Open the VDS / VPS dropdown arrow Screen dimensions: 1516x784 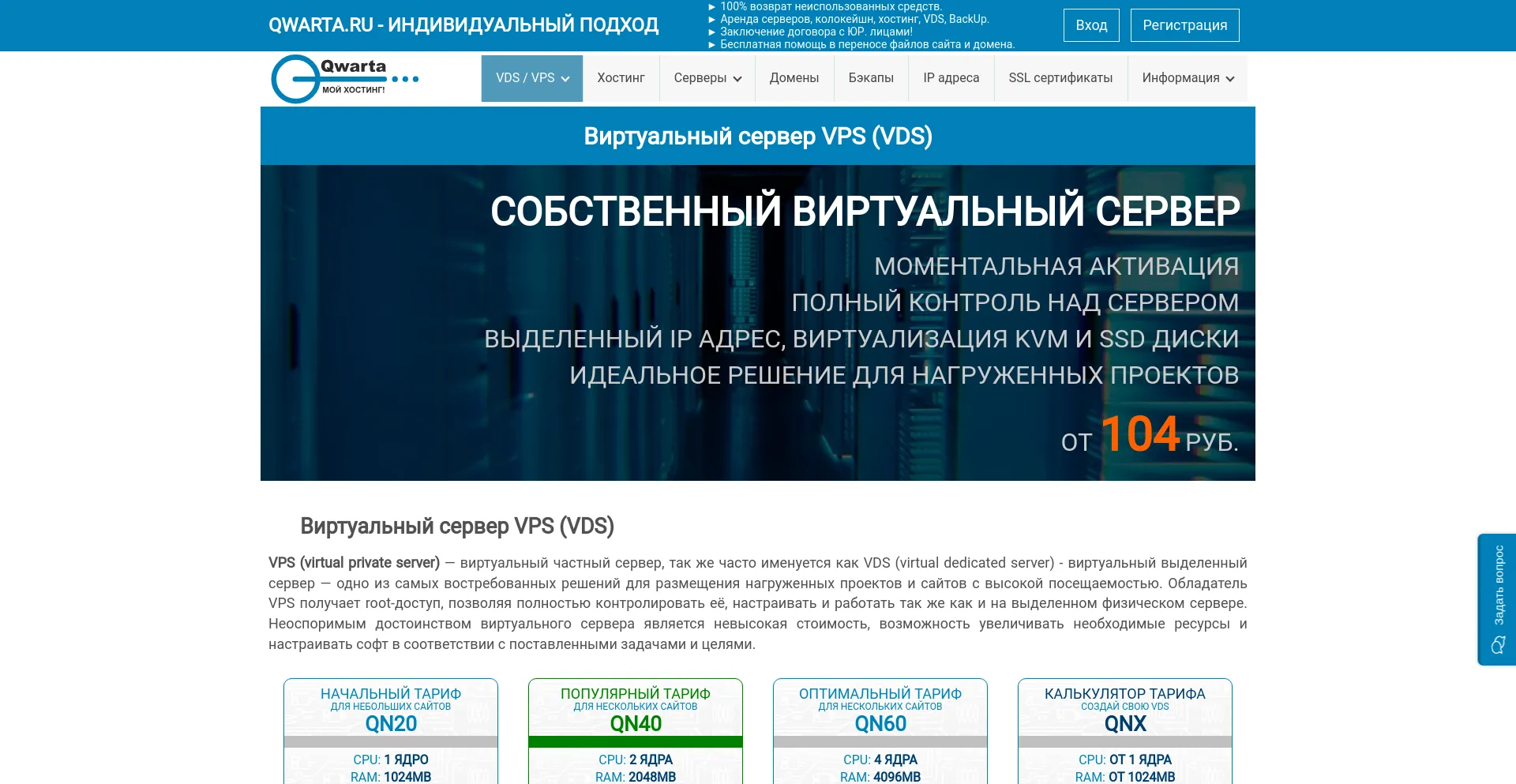(565, 79)
